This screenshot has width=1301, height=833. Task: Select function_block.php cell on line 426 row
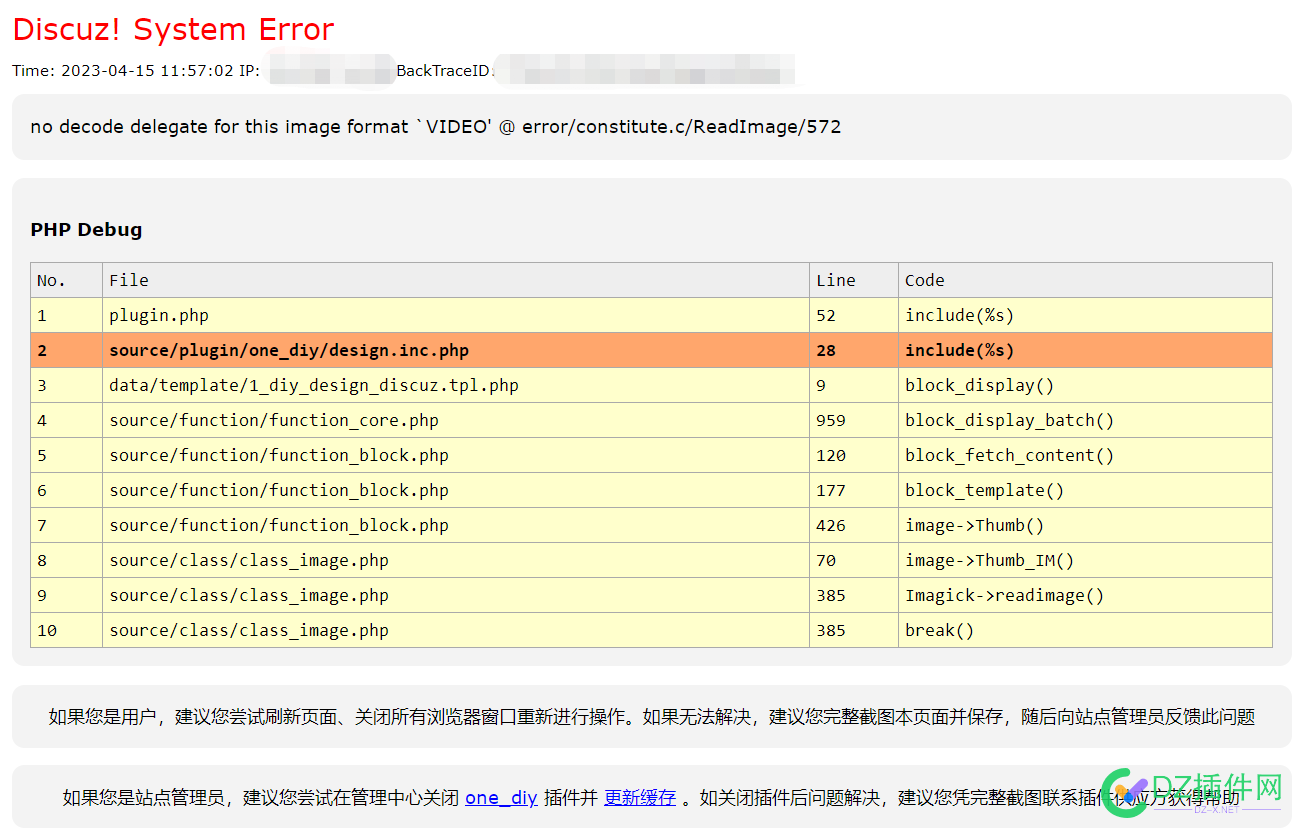(x=456, y=525)
